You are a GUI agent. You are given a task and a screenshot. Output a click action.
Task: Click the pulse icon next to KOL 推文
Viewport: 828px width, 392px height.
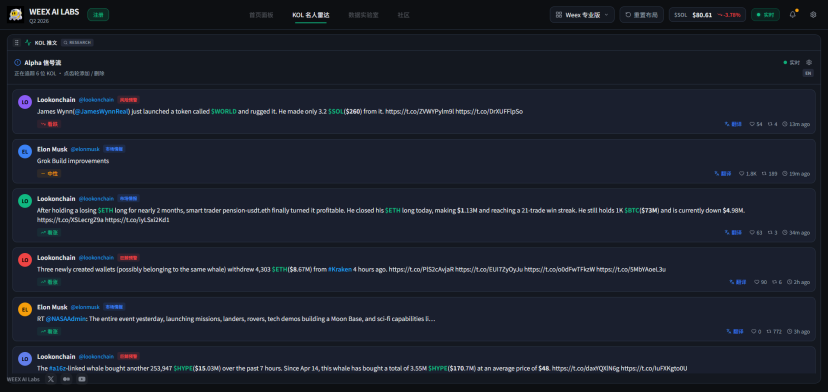pyautogui.click(x=28, y=42)
